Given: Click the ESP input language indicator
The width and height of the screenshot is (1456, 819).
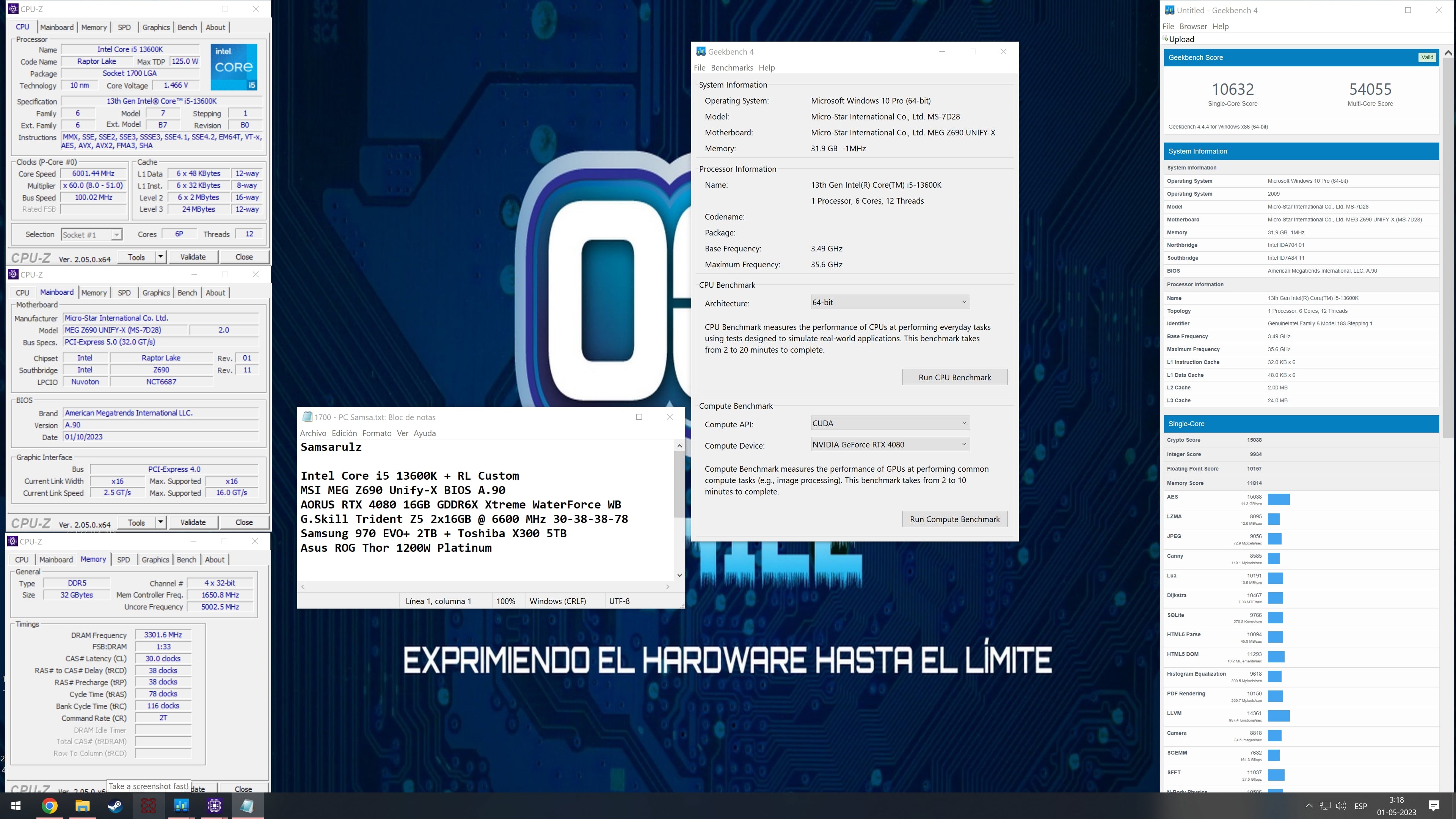Looking at the screenshot, I should 1361,806.
